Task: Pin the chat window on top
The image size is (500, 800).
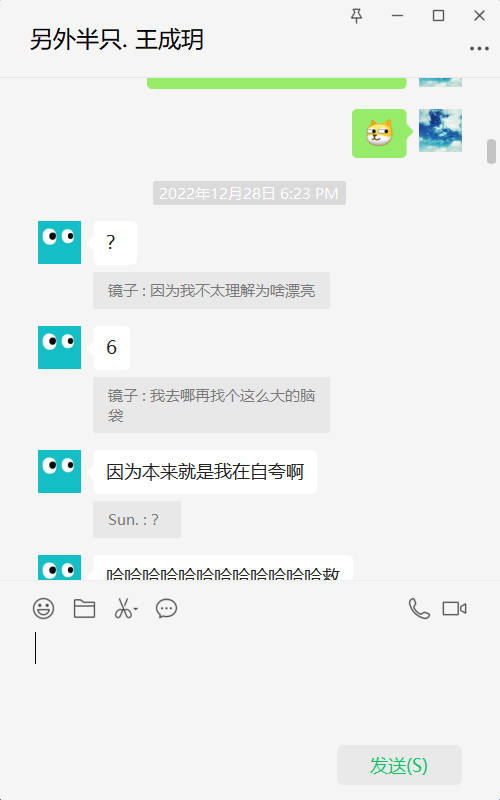Action: point(357,16)
